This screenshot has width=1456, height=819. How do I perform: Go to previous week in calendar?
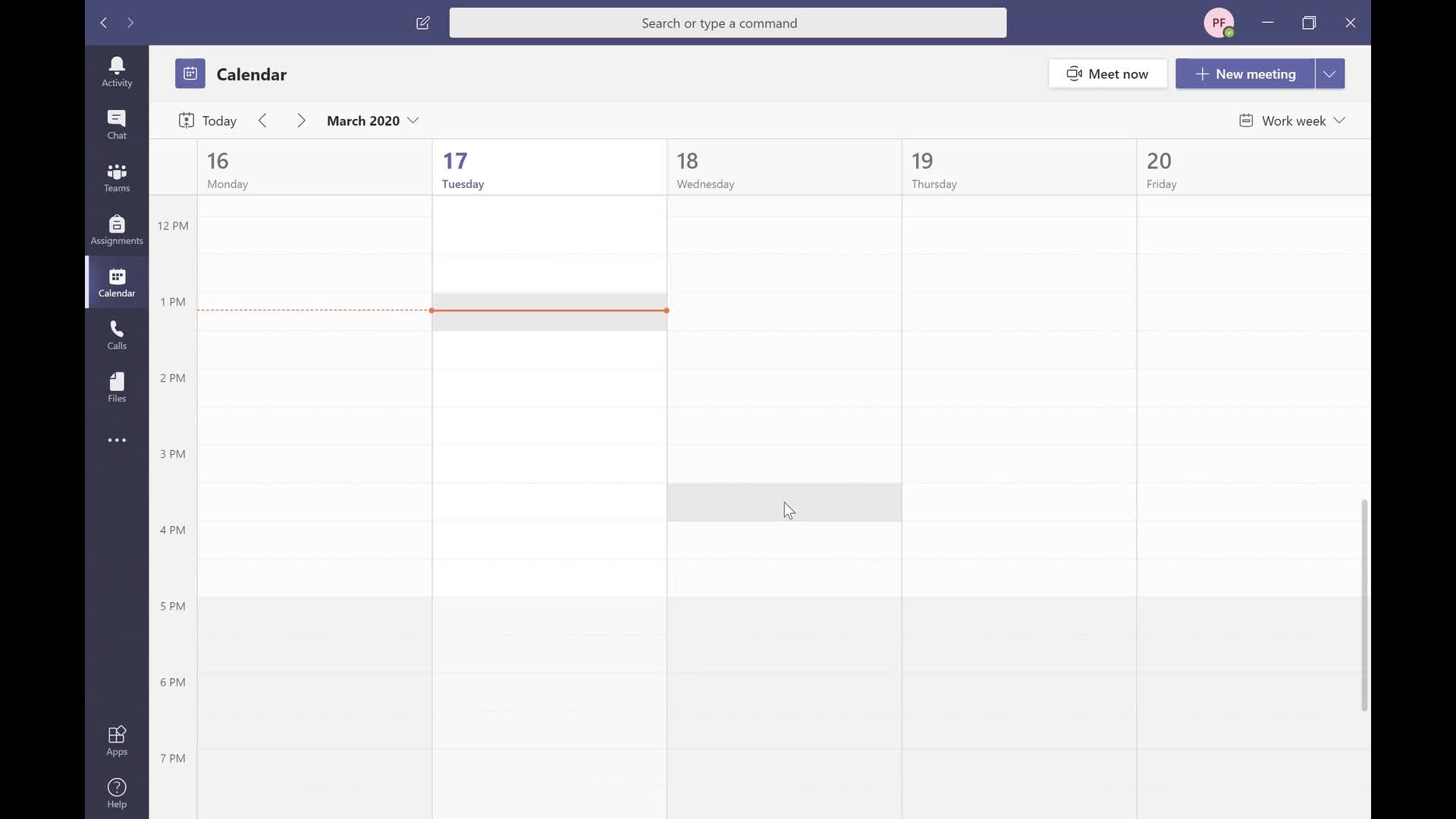pos(262,121)
